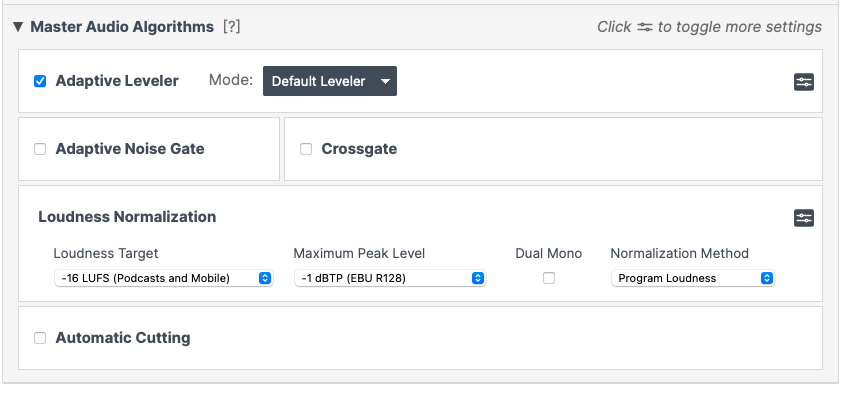Click the Adaptive Leveler label text

click(117, 81)
